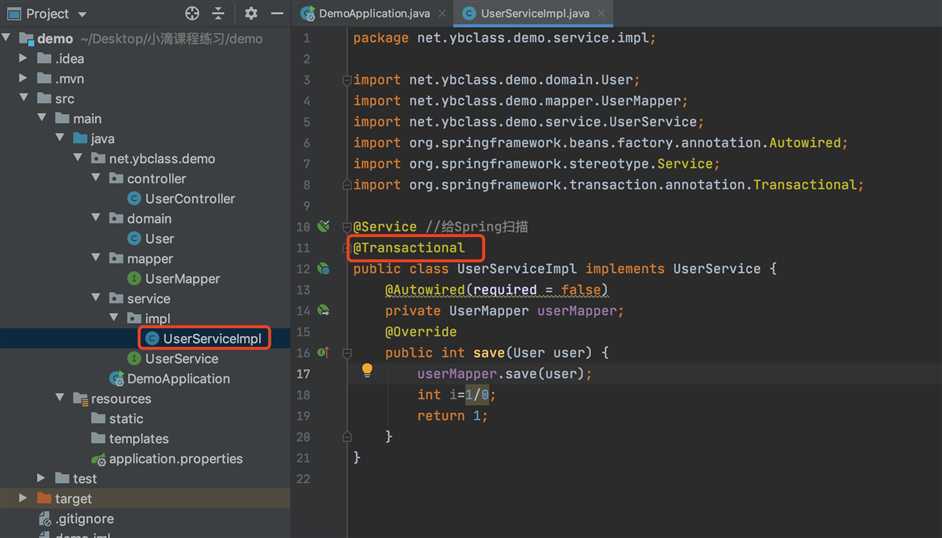Click the target folder icon
This screenshot has height=538, width=942.
[44, 498]
